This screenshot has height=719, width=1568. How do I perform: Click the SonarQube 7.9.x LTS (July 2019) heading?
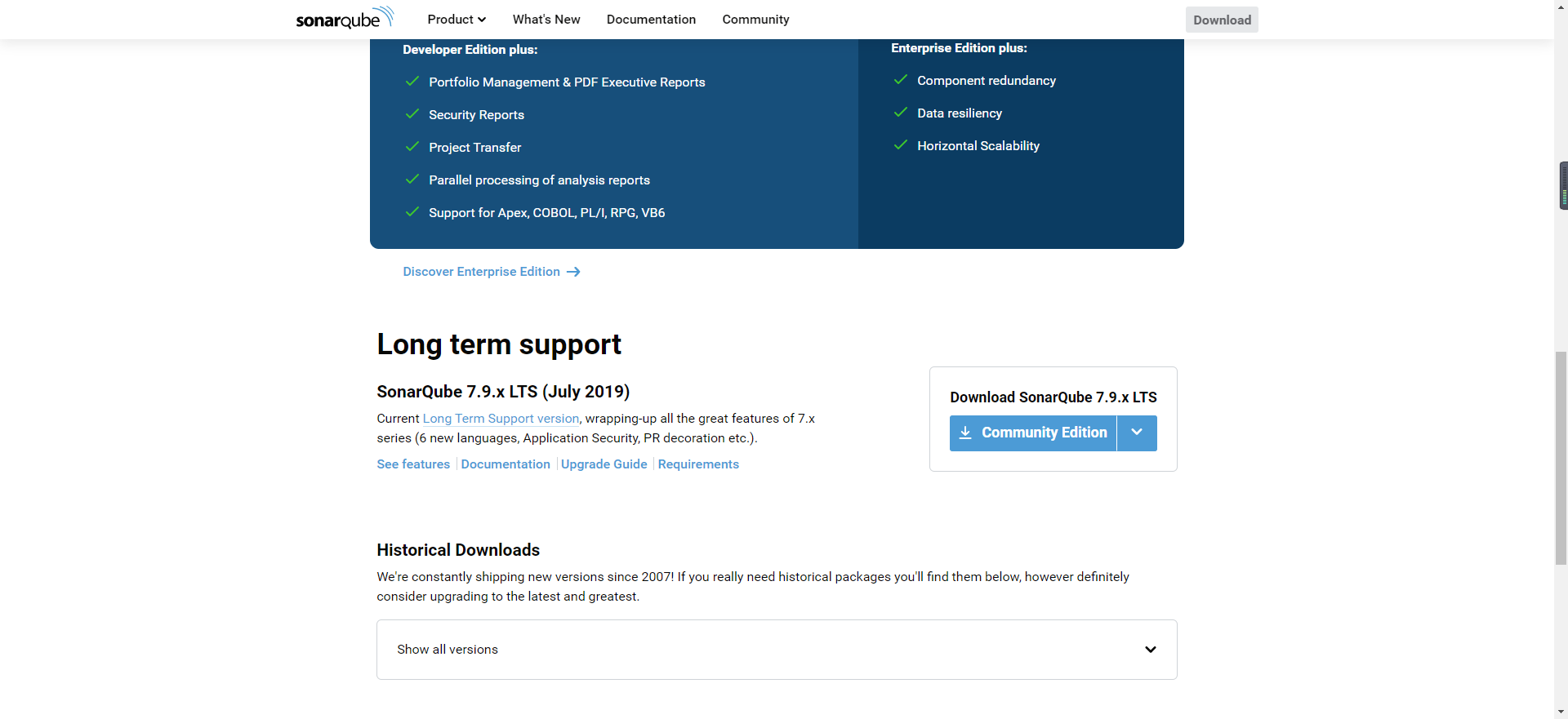(503, 392)
